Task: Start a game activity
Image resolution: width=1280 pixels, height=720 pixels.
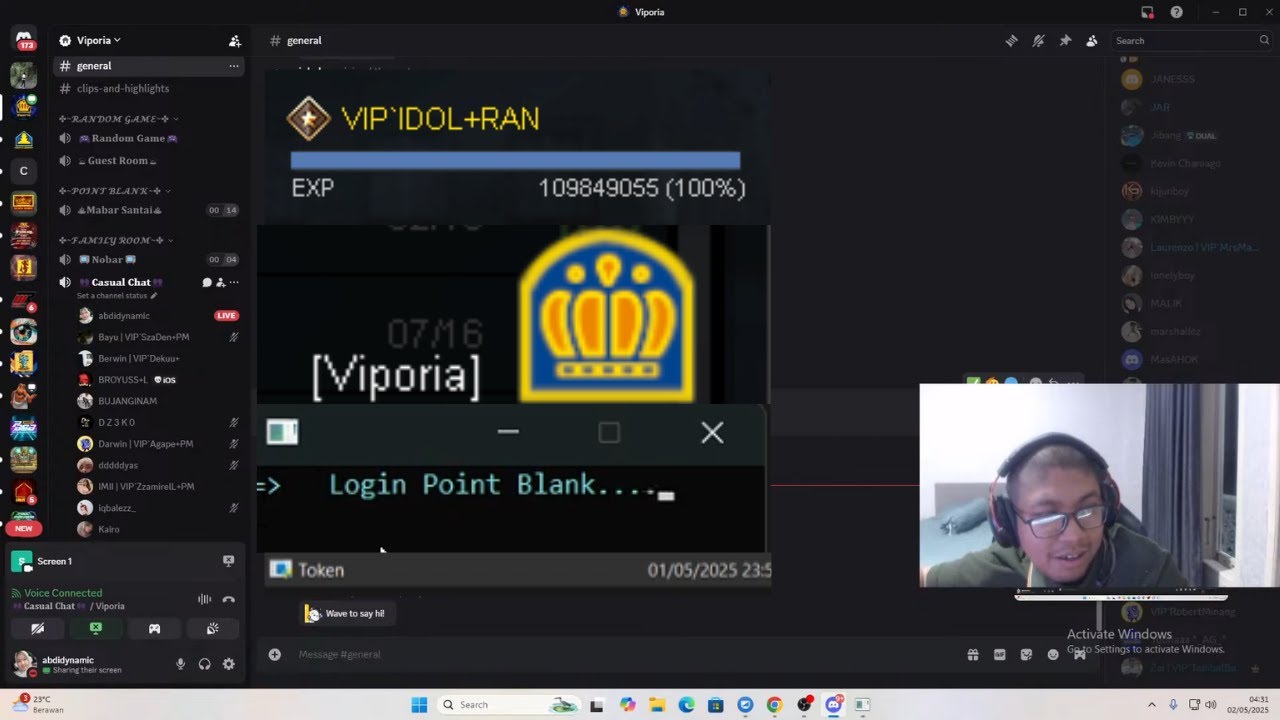Action: coord(154,629)
